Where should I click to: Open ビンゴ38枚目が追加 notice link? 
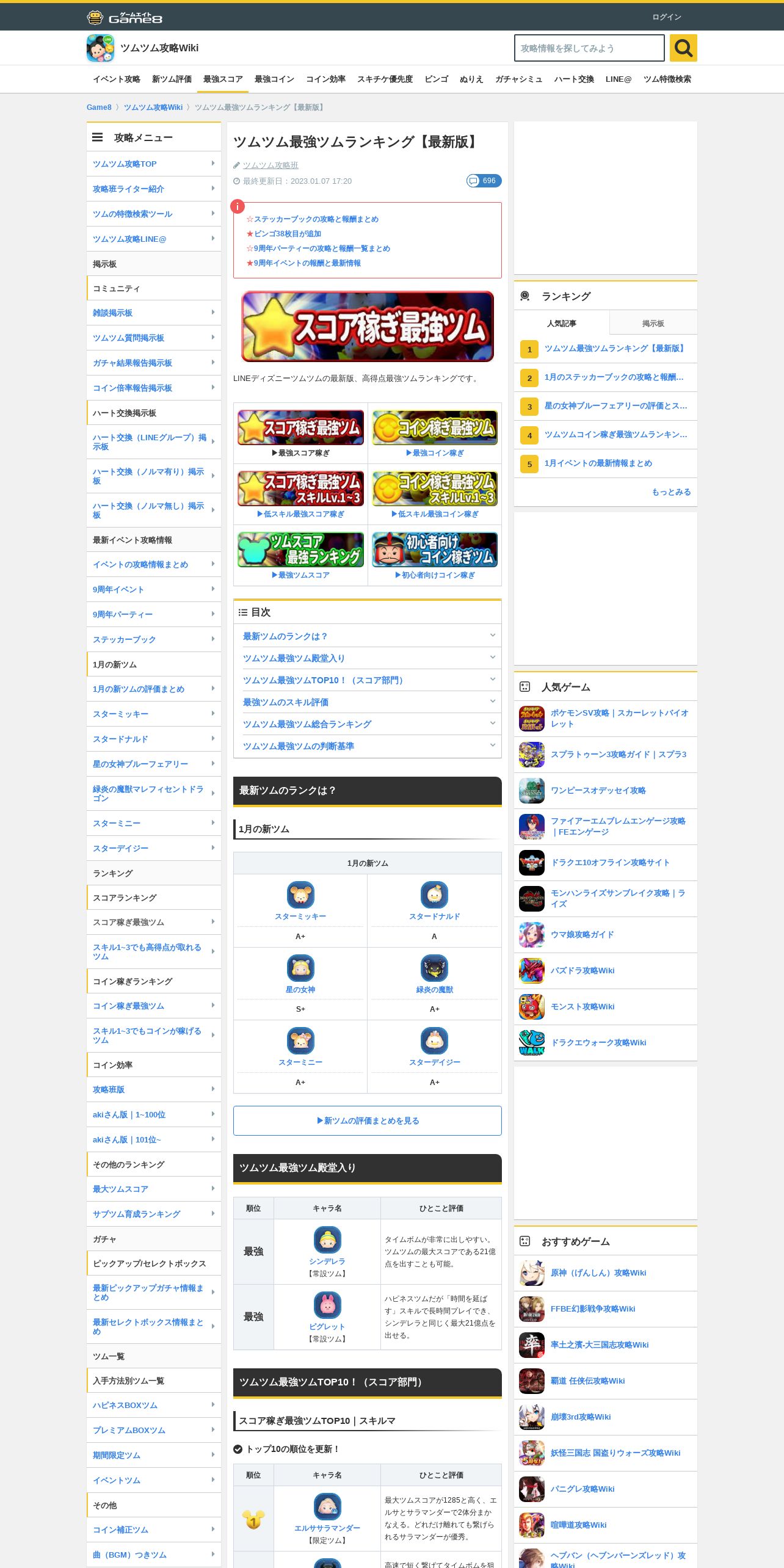coord(287,234)
